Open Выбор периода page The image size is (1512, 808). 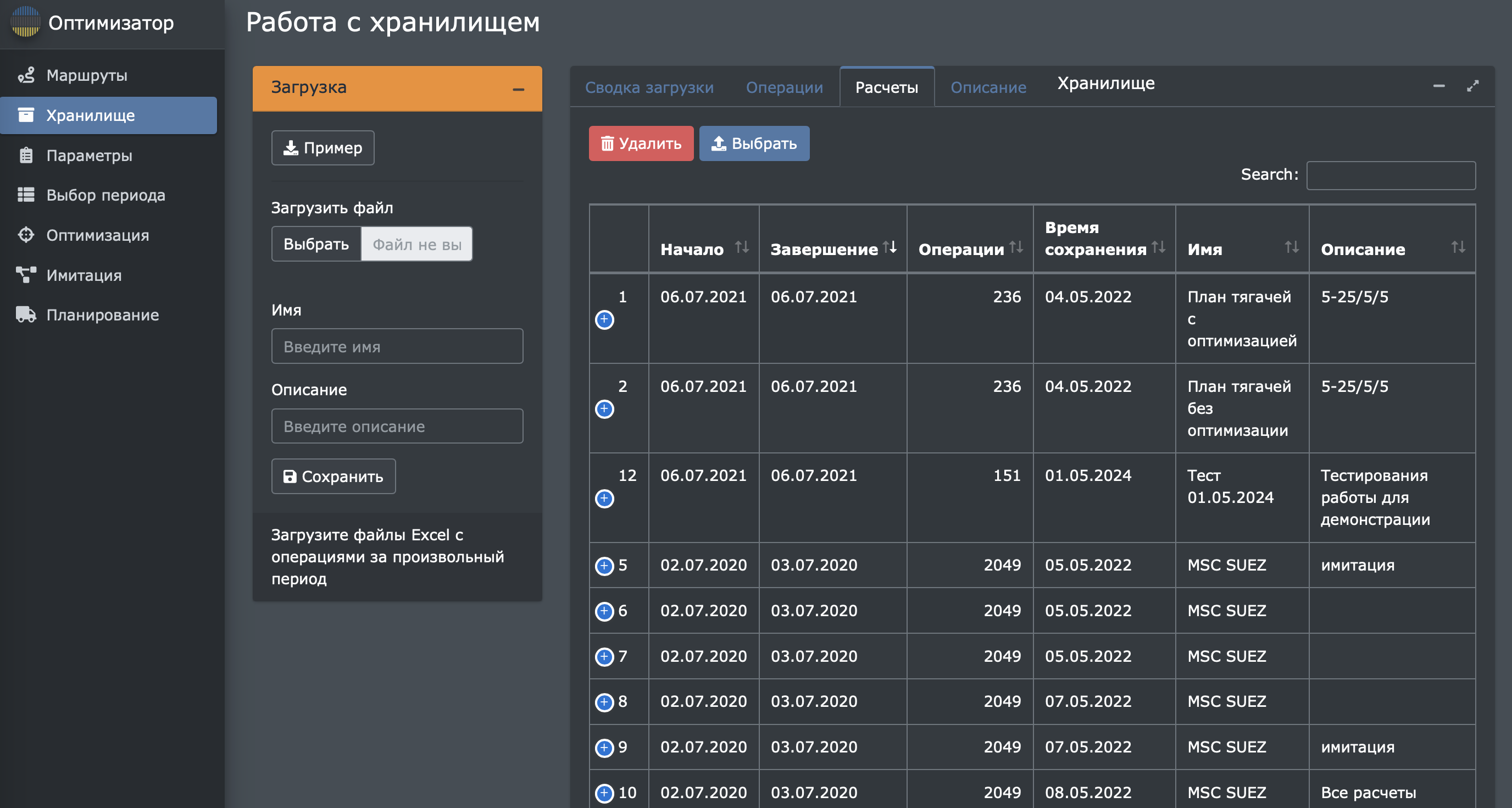click(x=105, y=195)
